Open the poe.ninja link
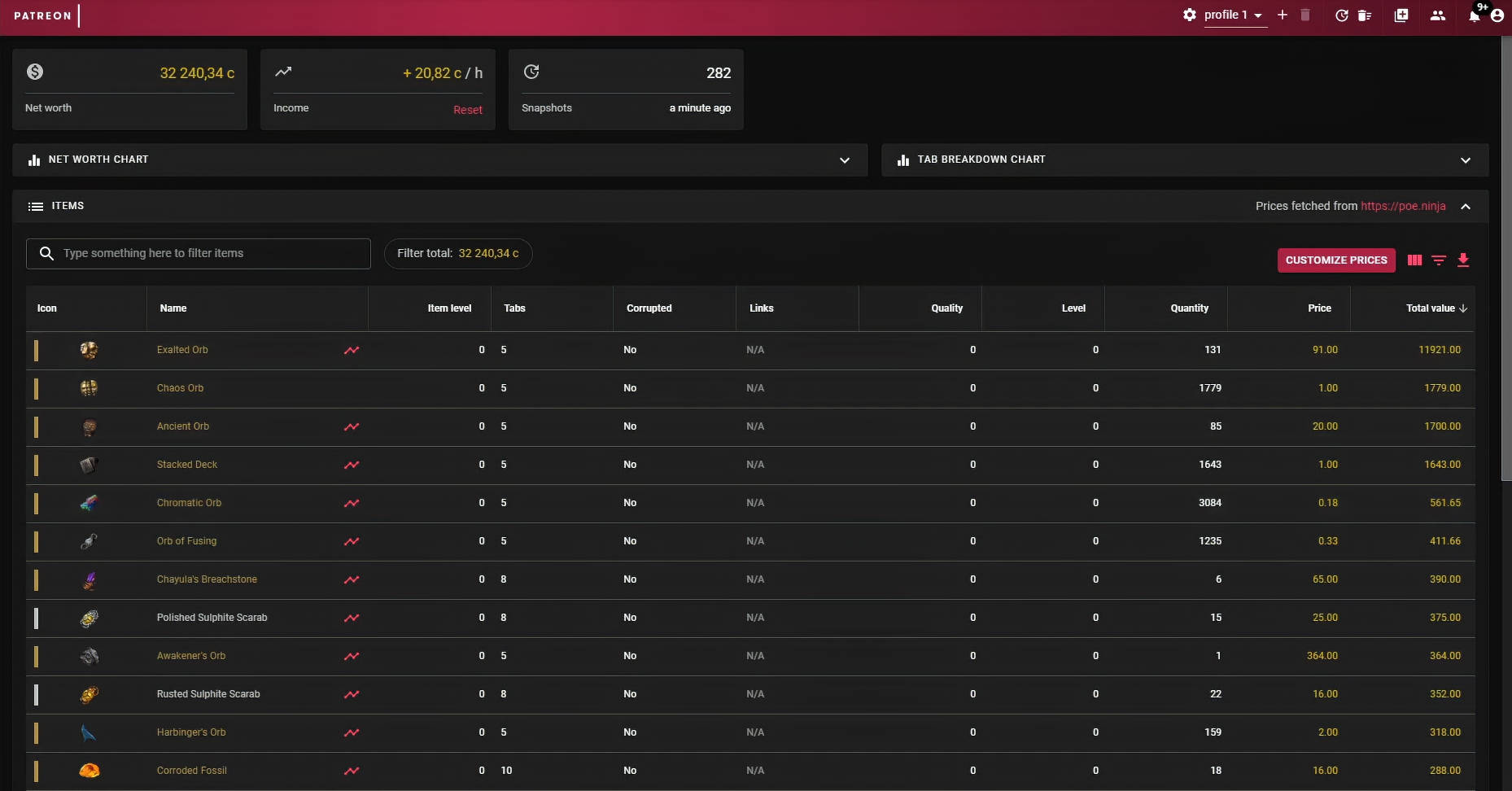Screen dimensions: 1512x791 [x=1403, y=206]
